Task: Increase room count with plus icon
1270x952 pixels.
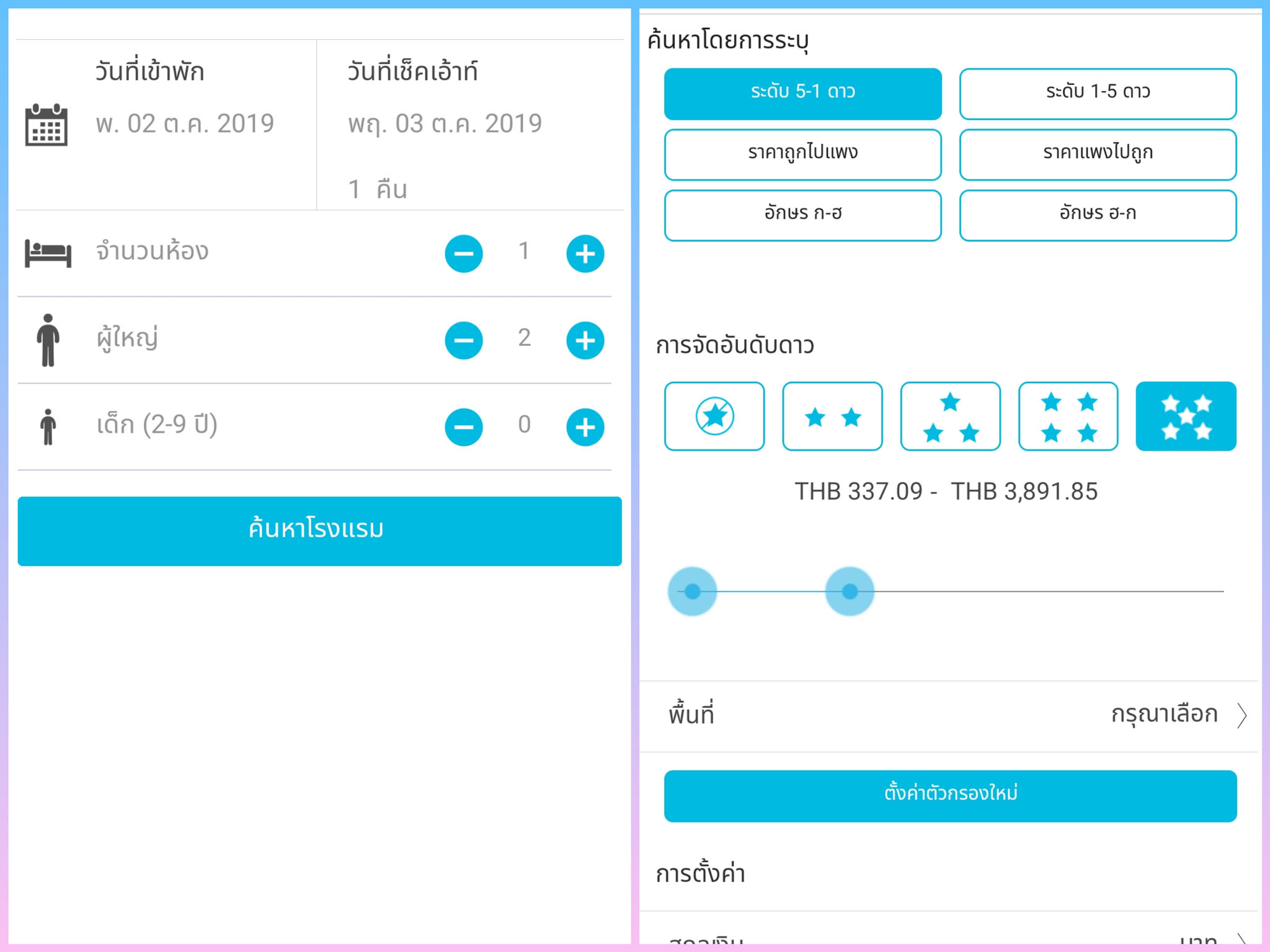Action: pos(585,253)
